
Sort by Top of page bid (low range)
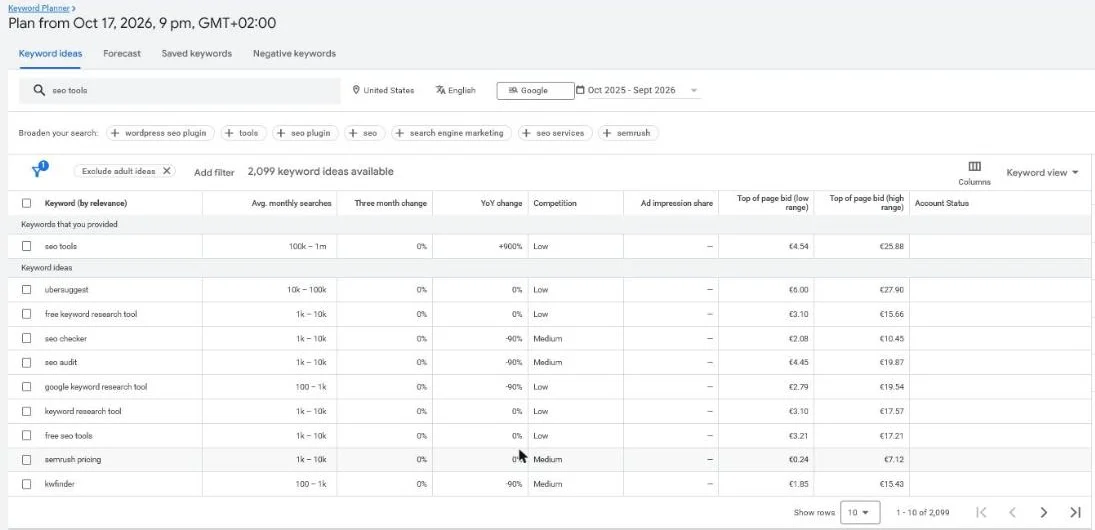tap(772, 203)
